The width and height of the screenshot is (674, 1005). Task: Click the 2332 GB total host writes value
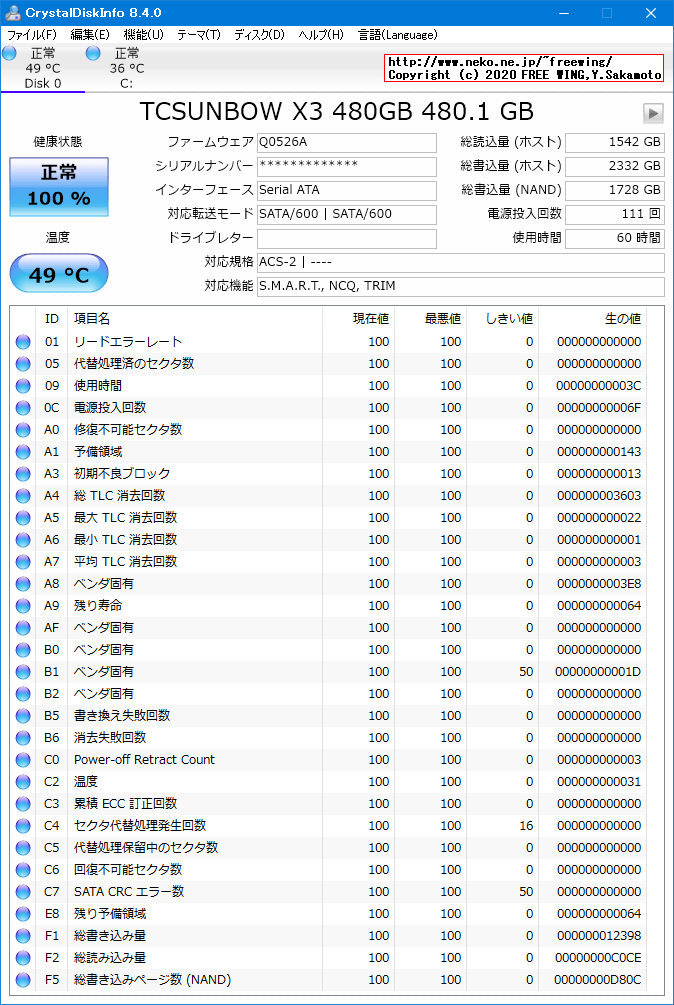[615, 167]
